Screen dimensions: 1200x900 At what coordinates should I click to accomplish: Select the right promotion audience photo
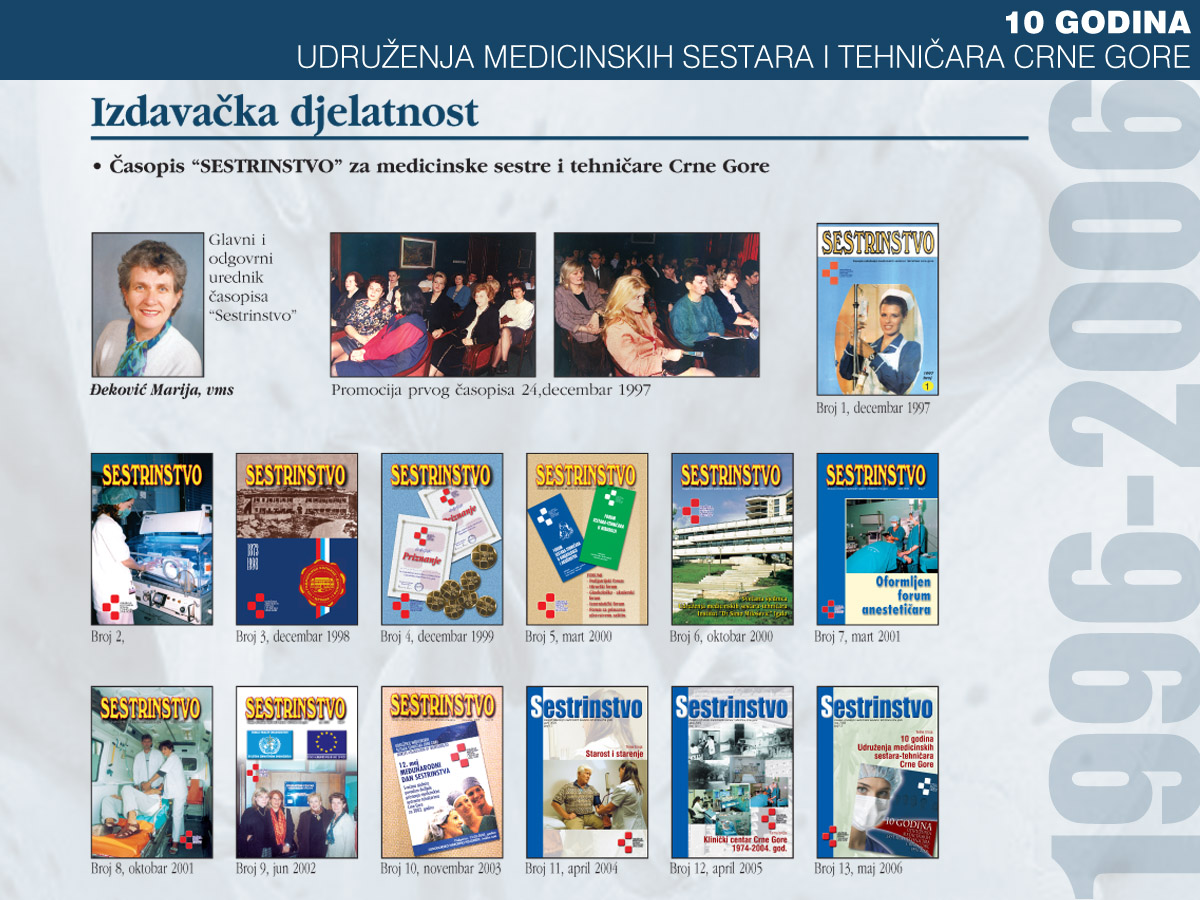pos(656,305)
